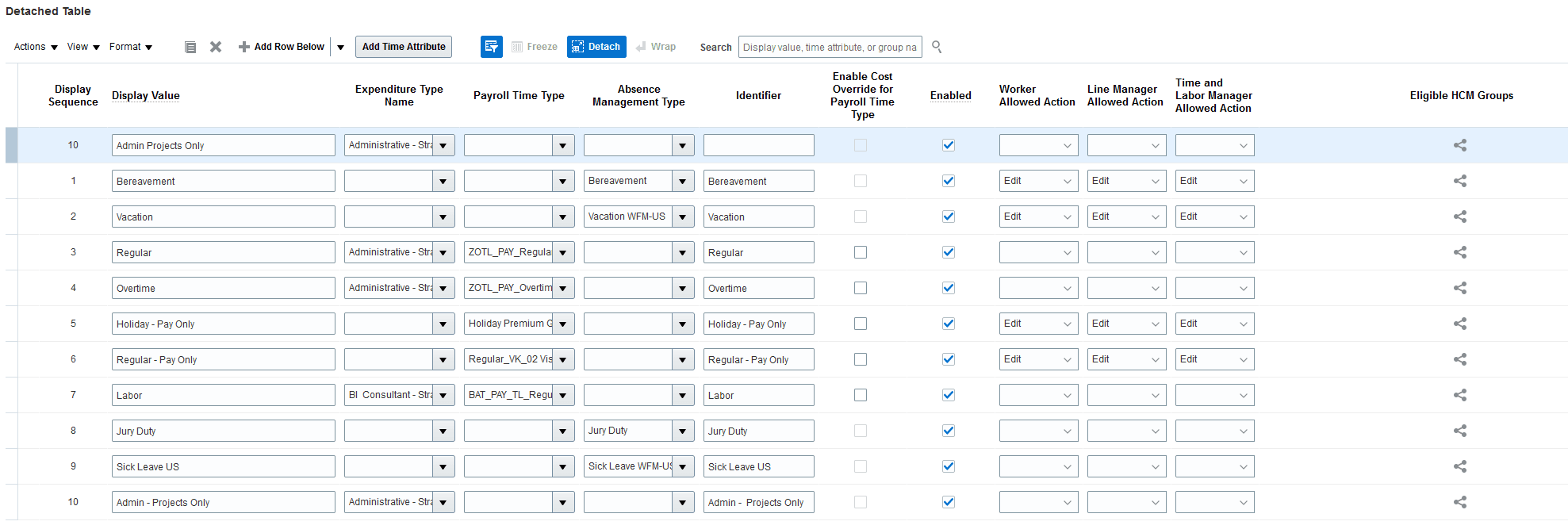Sort by the Display Value column header
This screenshot has width=1568, height=529.
(x=146, y=95)
